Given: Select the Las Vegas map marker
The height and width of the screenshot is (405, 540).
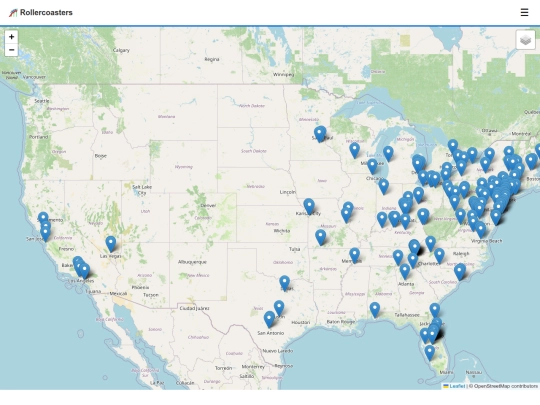Looking at the screenshot, I should [x=111, y=244].
